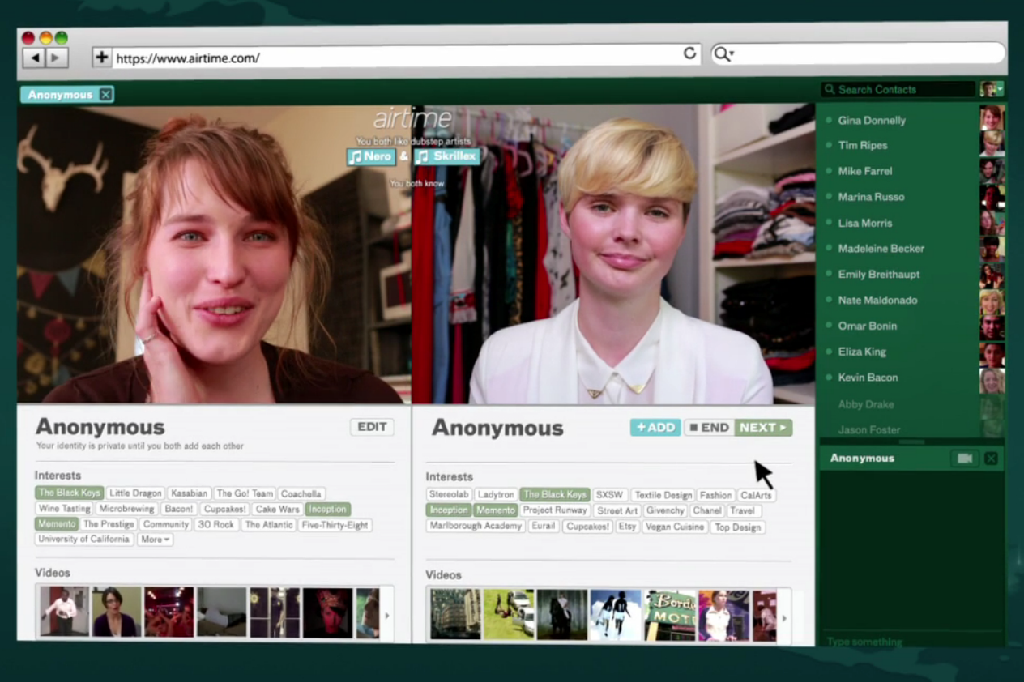Select the SXSW interest tag

coord(609,495)
